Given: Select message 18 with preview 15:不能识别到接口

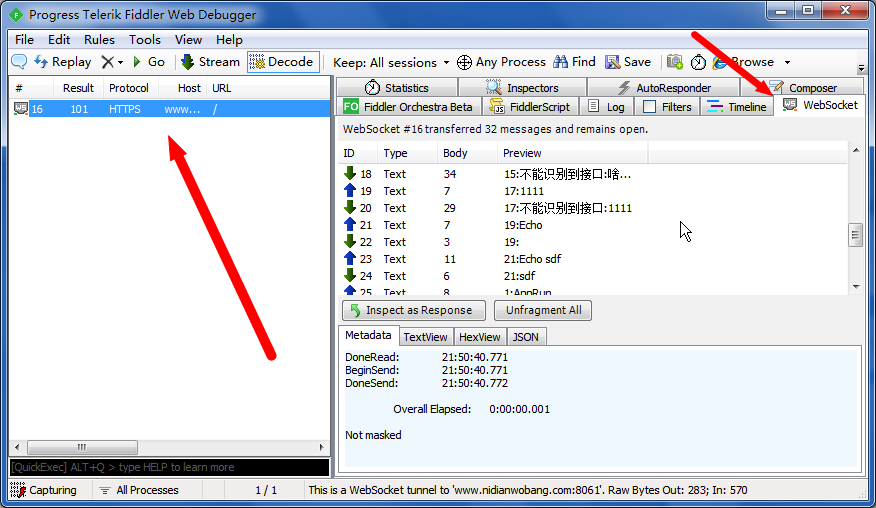Looking at the screenshot, I should click(592, 174).
